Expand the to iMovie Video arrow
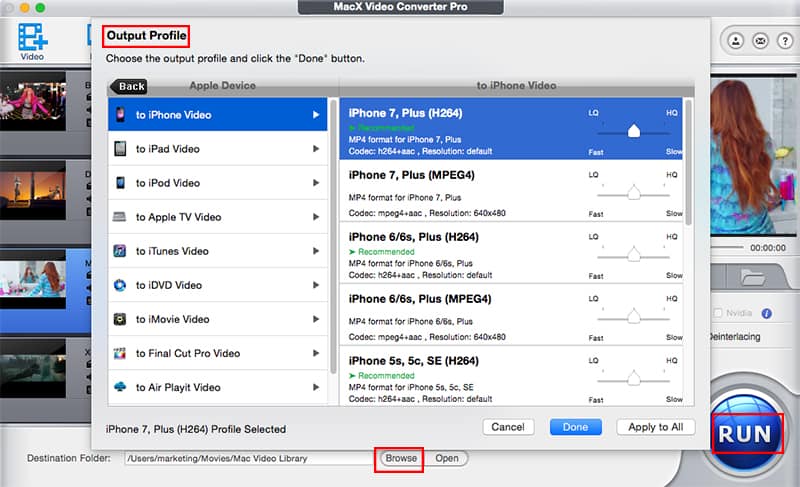 [316, 319]
